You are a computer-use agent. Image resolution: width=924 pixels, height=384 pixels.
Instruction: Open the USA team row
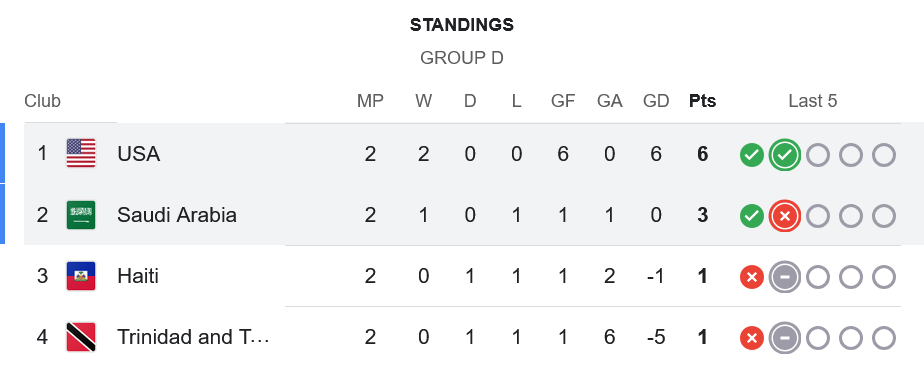tap(462, 154)
